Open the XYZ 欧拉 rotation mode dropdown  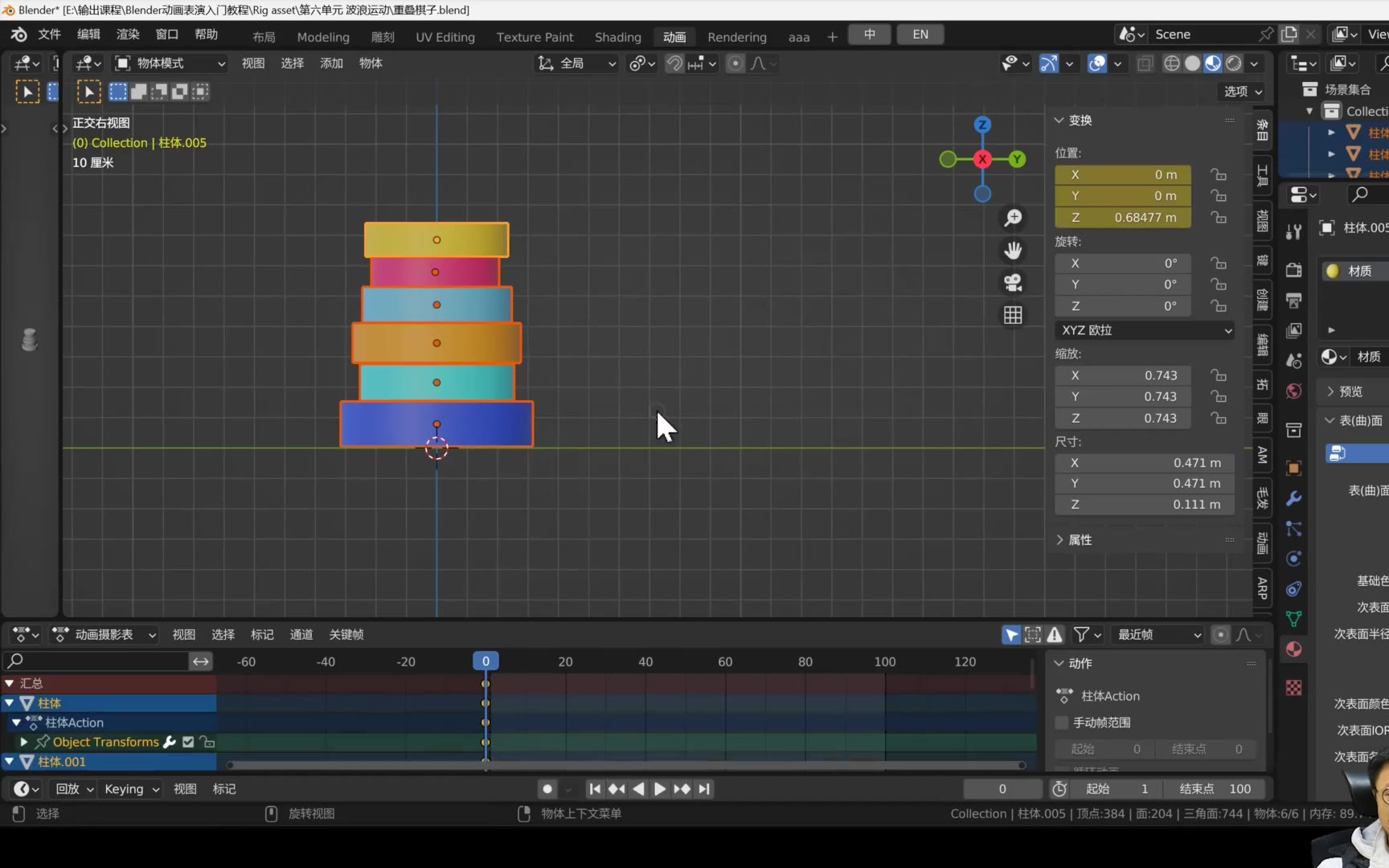pyautogui.click(x=1145, y=330)
